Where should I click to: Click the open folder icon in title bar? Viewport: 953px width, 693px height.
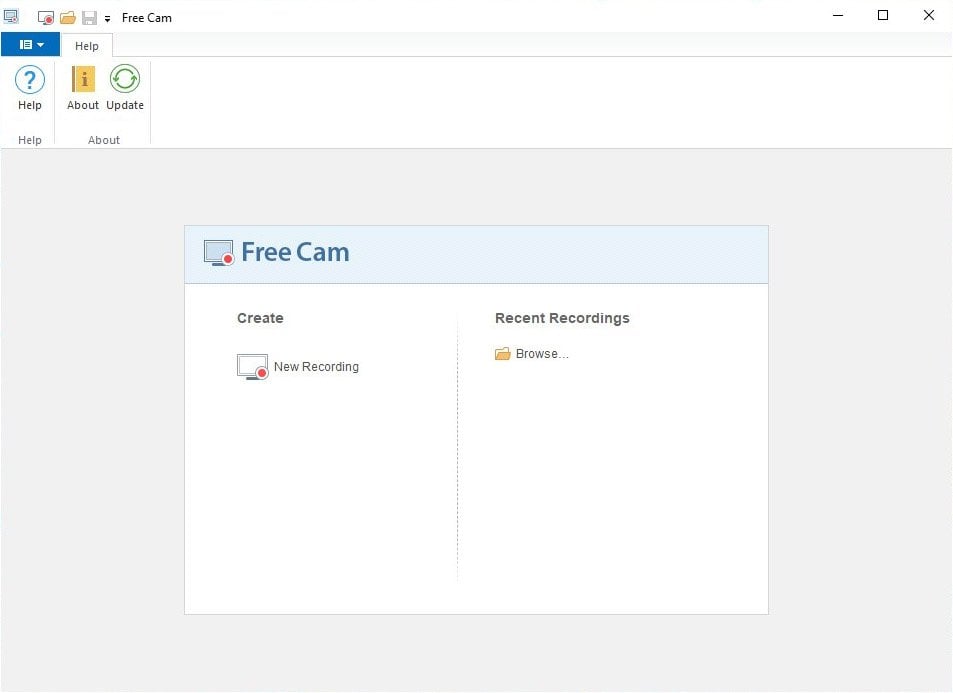click(x=68, y=18)
